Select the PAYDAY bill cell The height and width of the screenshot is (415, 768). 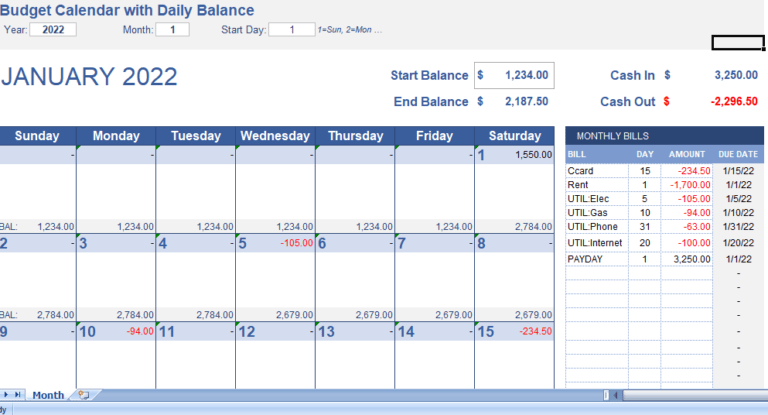pyautogui.click(x=597, y=259)
